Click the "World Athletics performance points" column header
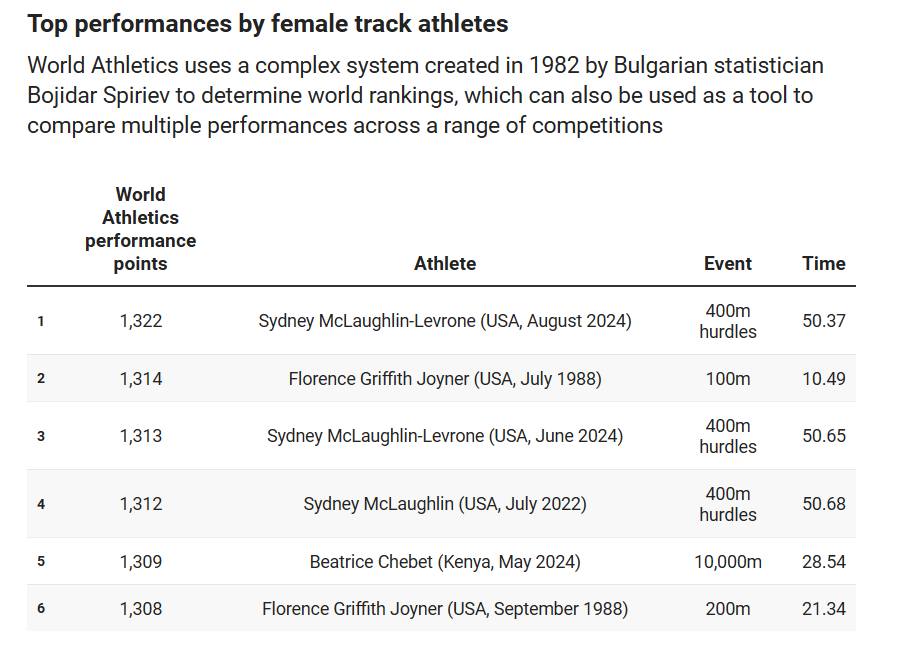 pos(141,229)
